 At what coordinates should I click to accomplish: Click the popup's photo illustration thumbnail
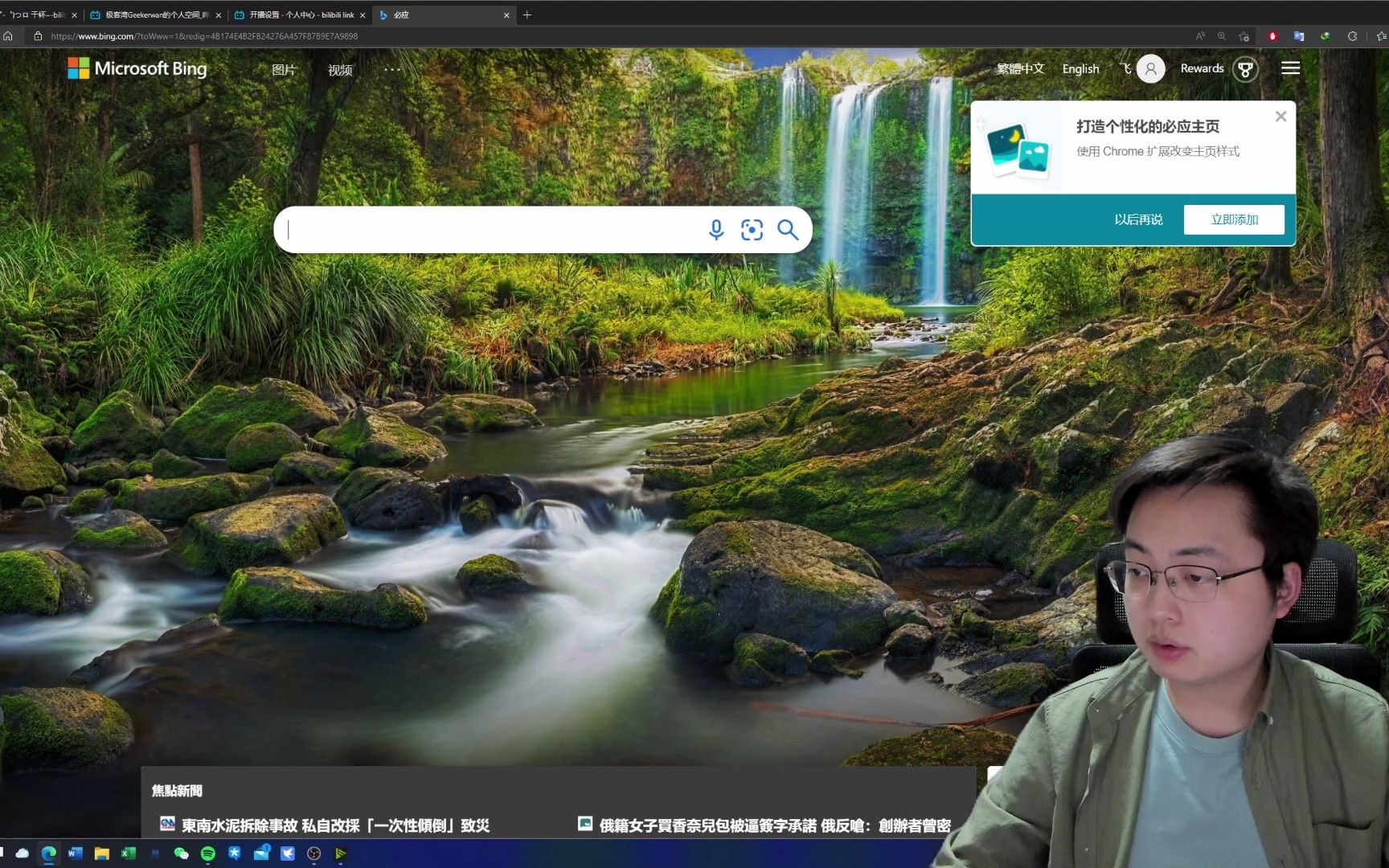click(1018, 149)
